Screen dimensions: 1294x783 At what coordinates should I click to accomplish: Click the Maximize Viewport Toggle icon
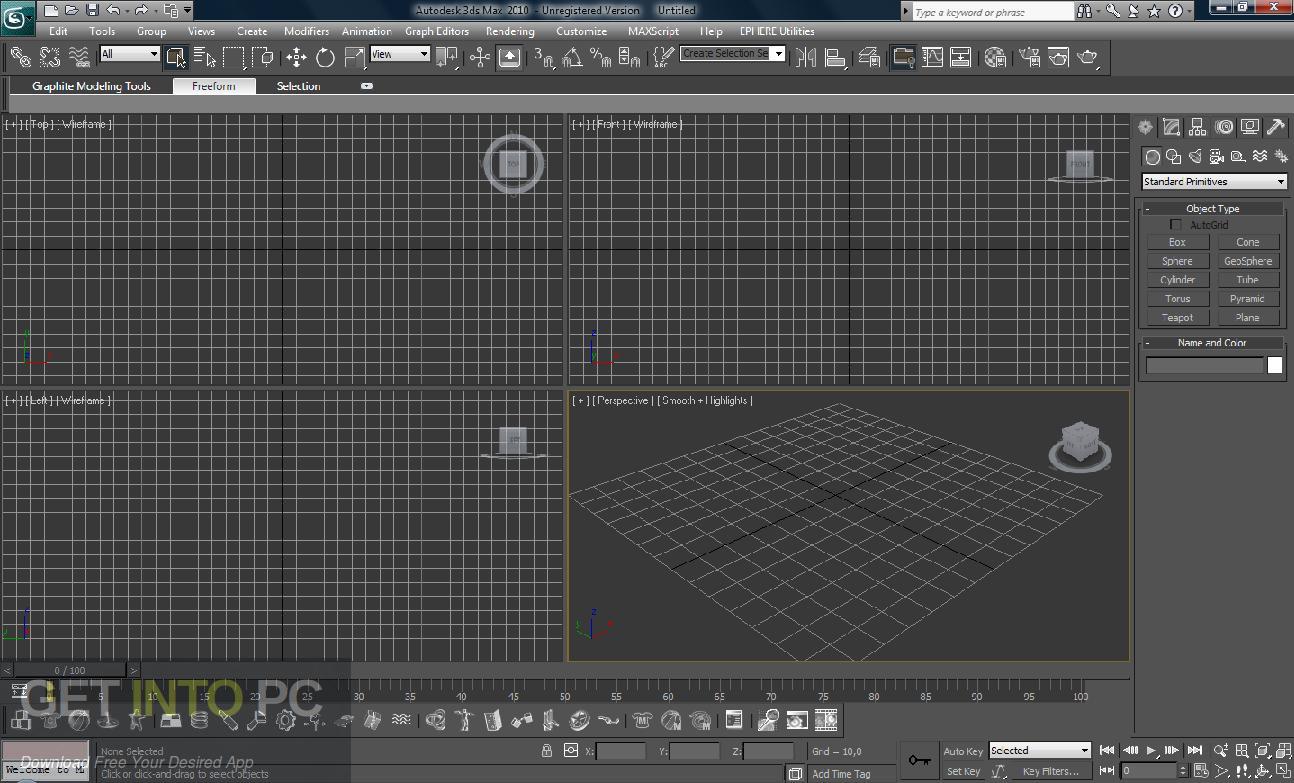click(x=1282, y=771)
